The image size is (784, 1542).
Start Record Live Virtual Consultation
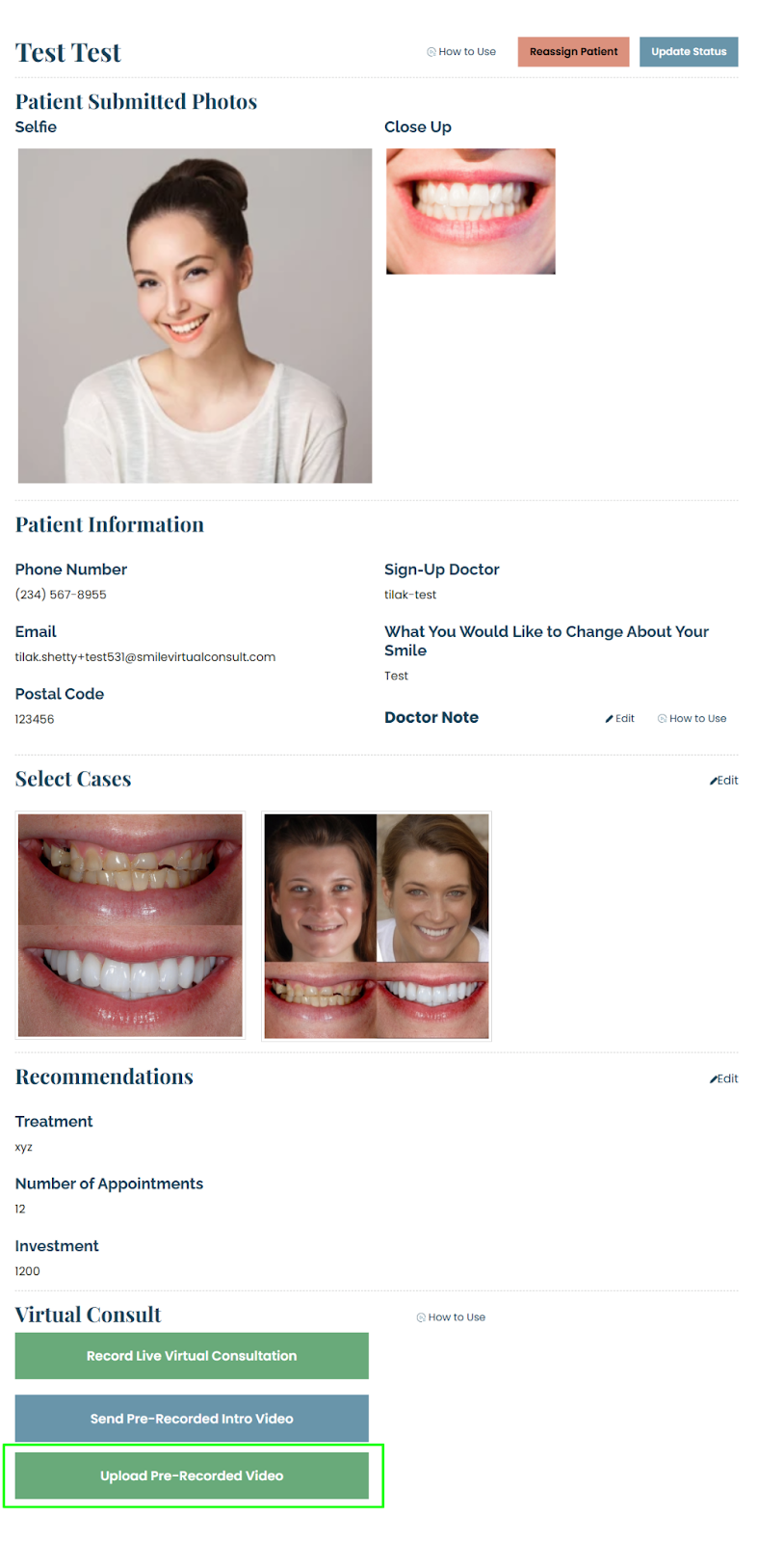192,1356
